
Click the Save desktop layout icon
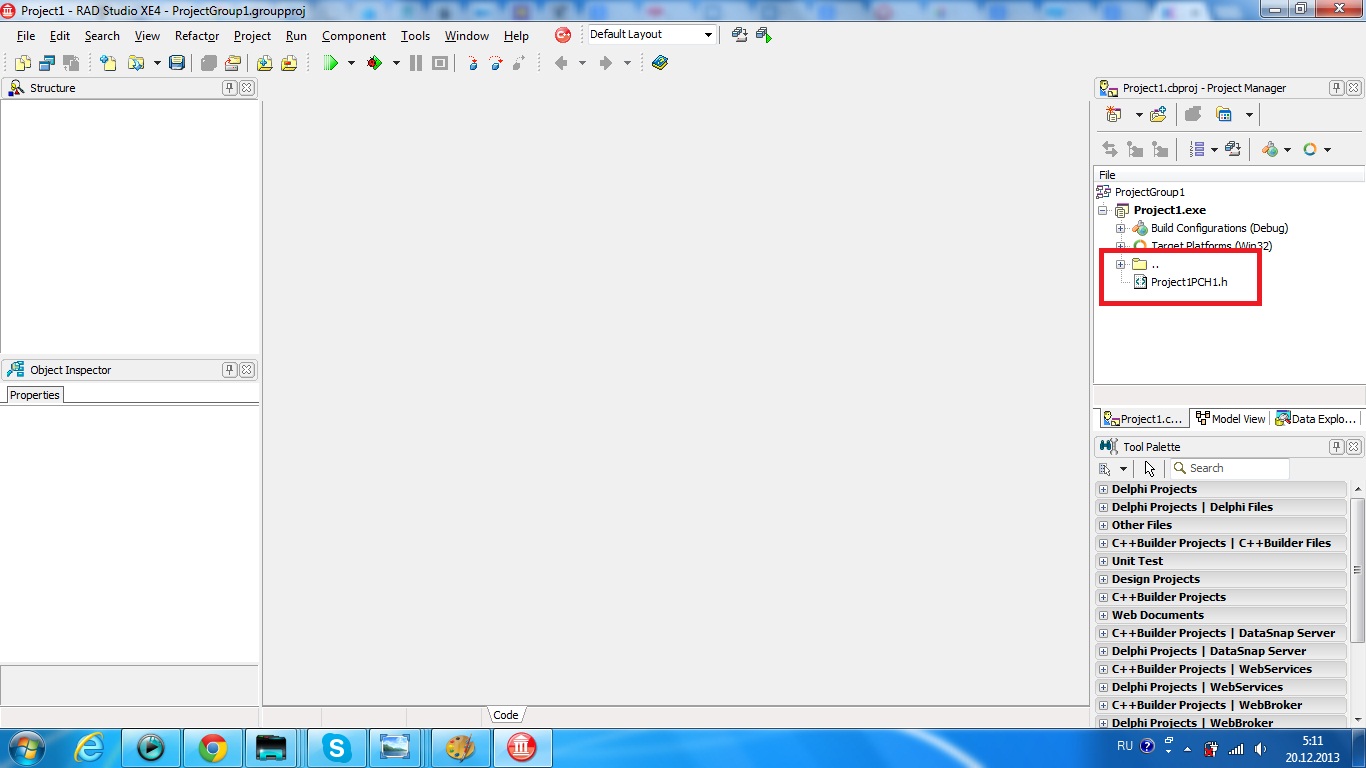pyautogui.click(x=740, y=35)
